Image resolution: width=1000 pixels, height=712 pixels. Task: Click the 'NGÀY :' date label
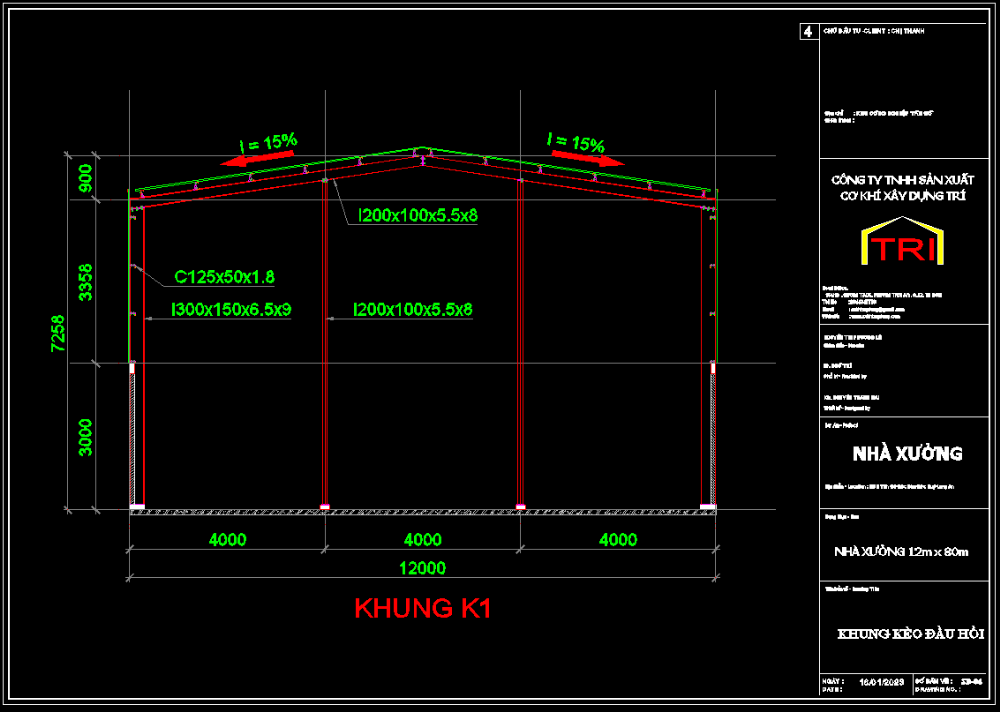[x=834, y=681]
